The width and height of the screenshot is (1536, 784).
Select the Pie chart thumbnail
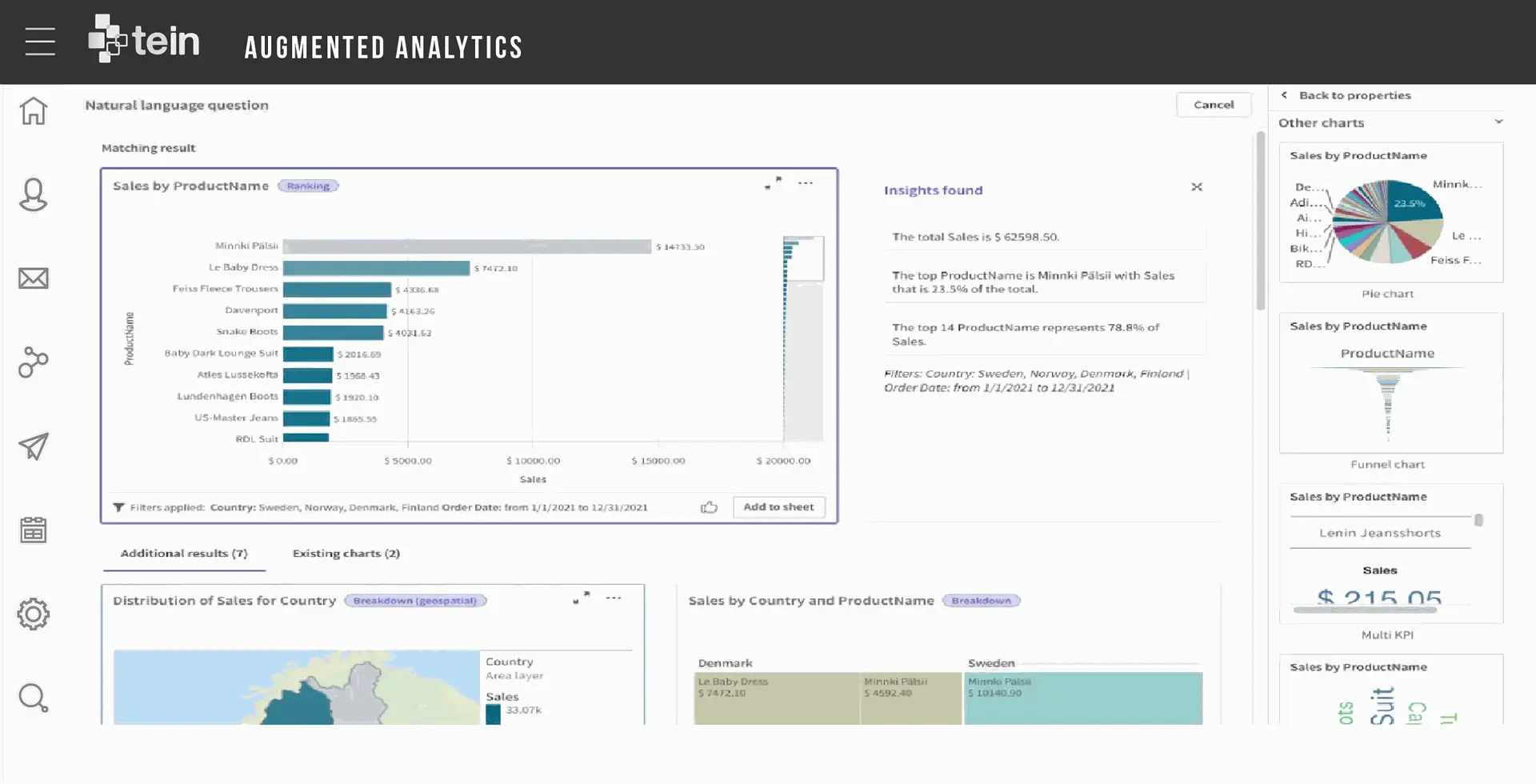[1390, 213]
